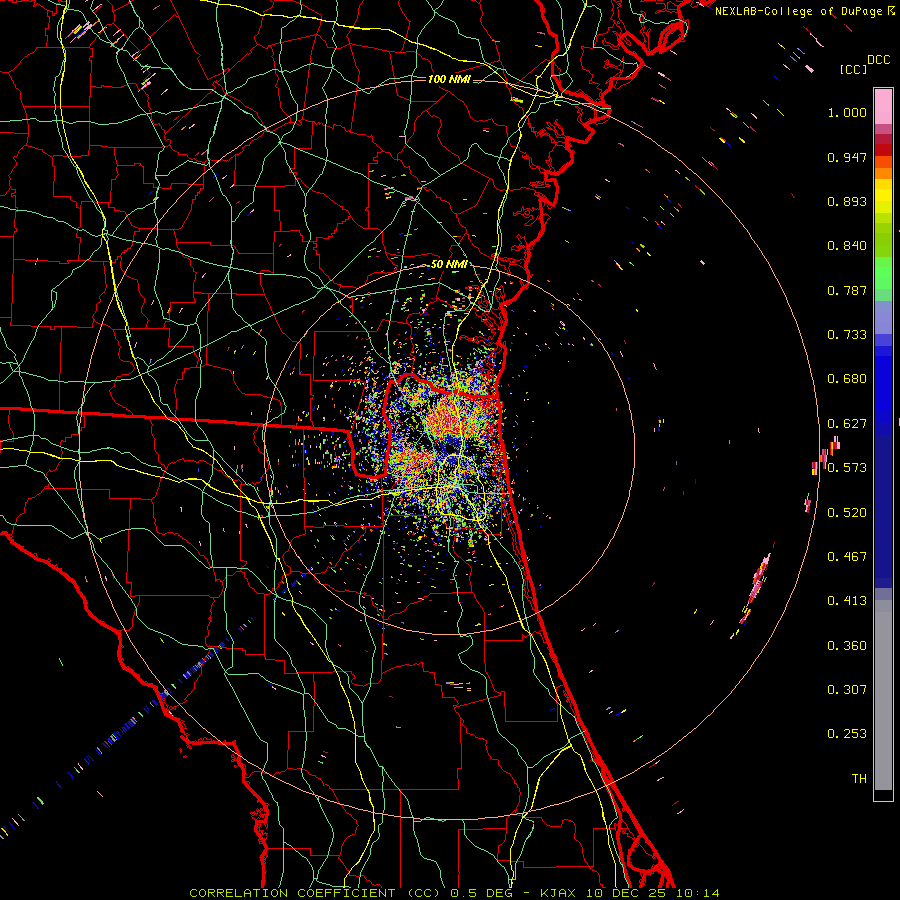The image size is (900, 900).
Task: Select the 0.893 scale value
Action: point(847,201)
